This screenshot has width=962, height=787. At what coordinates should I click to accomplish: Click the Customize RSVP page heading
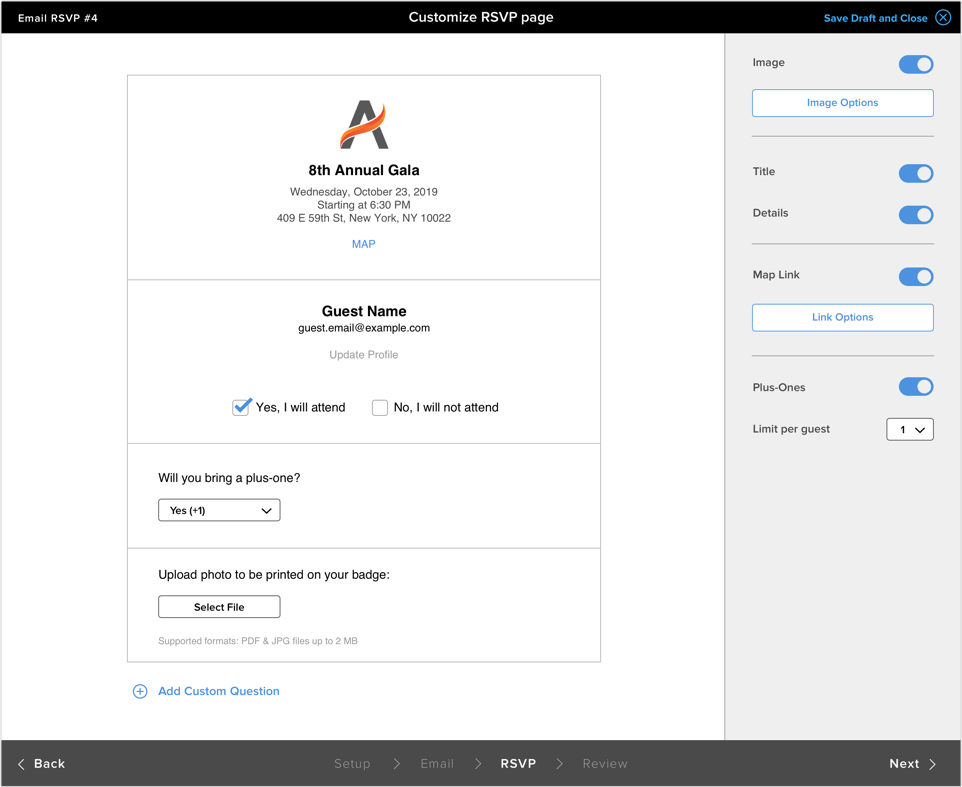tap(481, 17)
